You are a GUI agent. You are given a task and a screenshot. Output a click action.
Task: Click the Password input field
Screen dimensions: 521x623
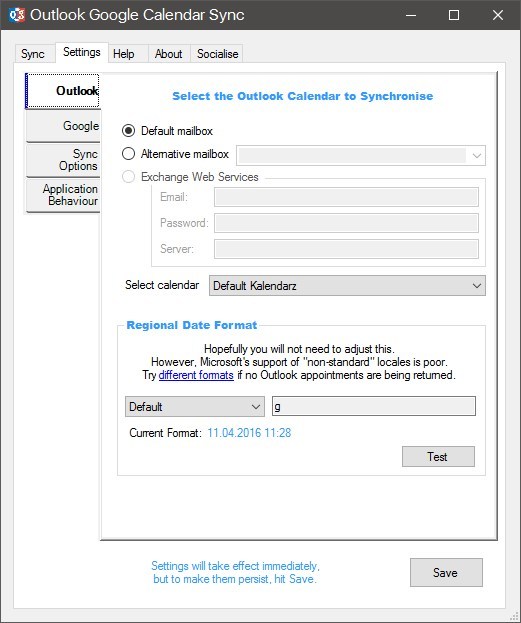point(346,223)
